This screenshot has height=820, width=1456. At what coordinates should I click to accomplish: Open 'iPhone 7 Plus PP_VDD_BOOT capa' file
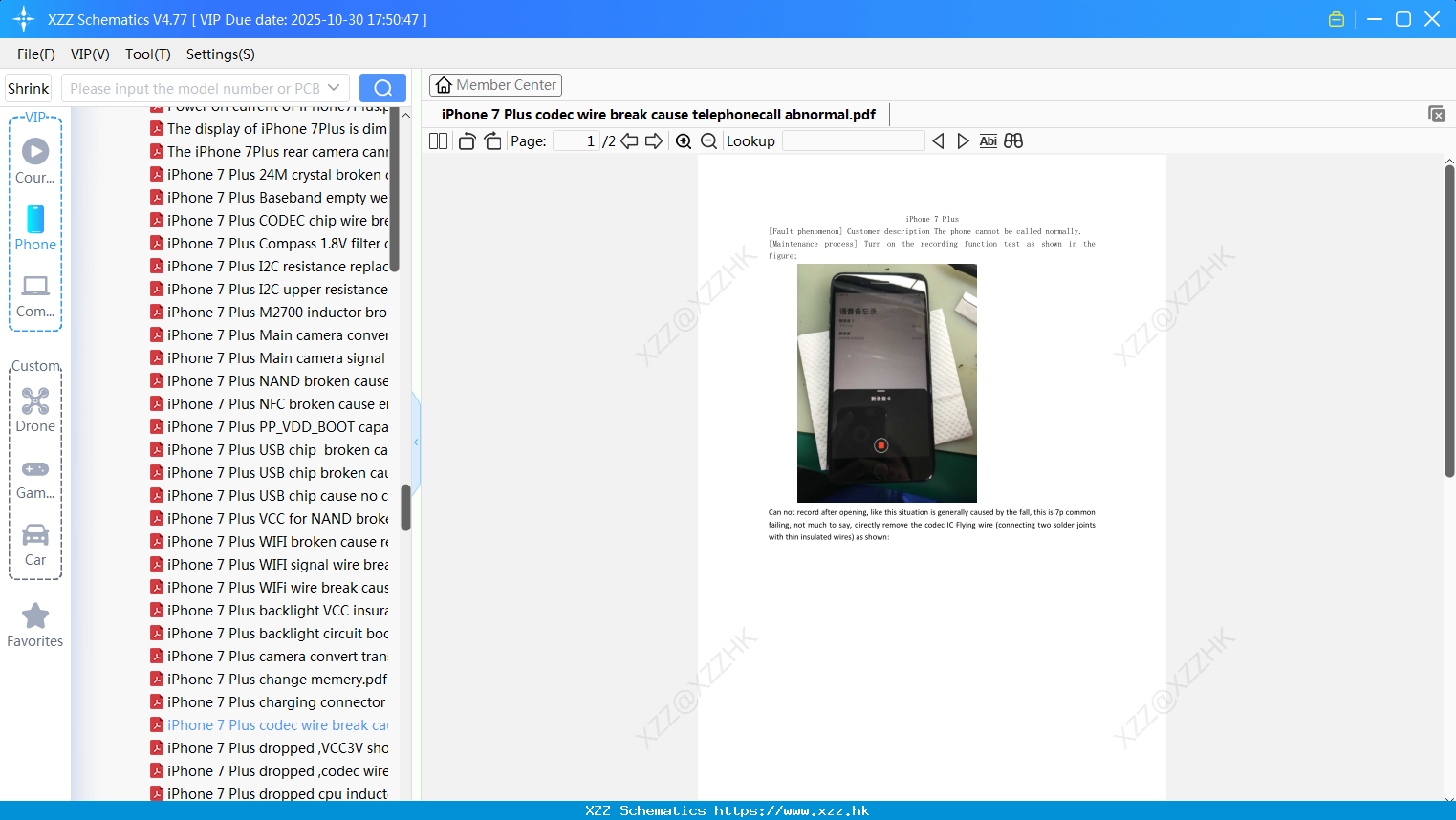[x=270, y=427]
